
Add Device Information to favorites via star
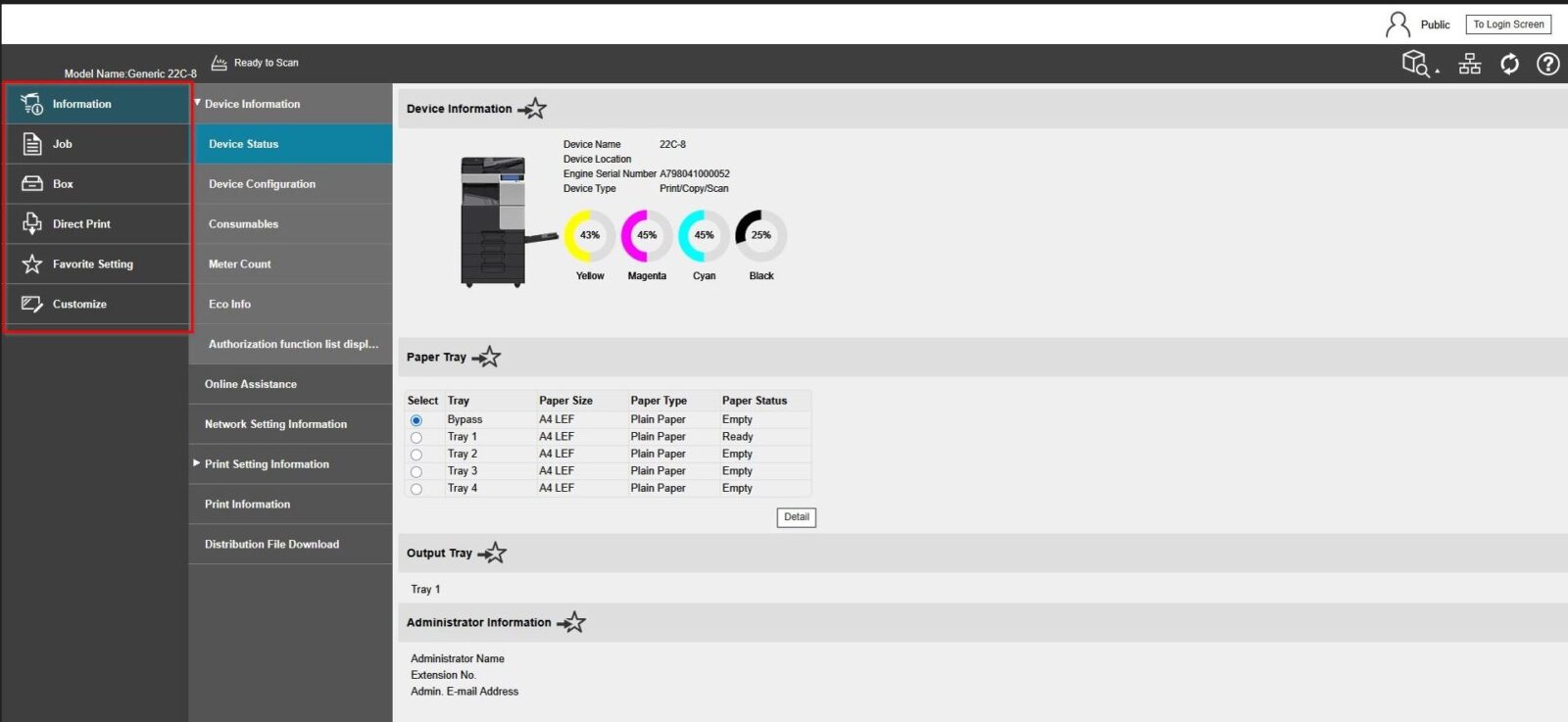(533, 109)
